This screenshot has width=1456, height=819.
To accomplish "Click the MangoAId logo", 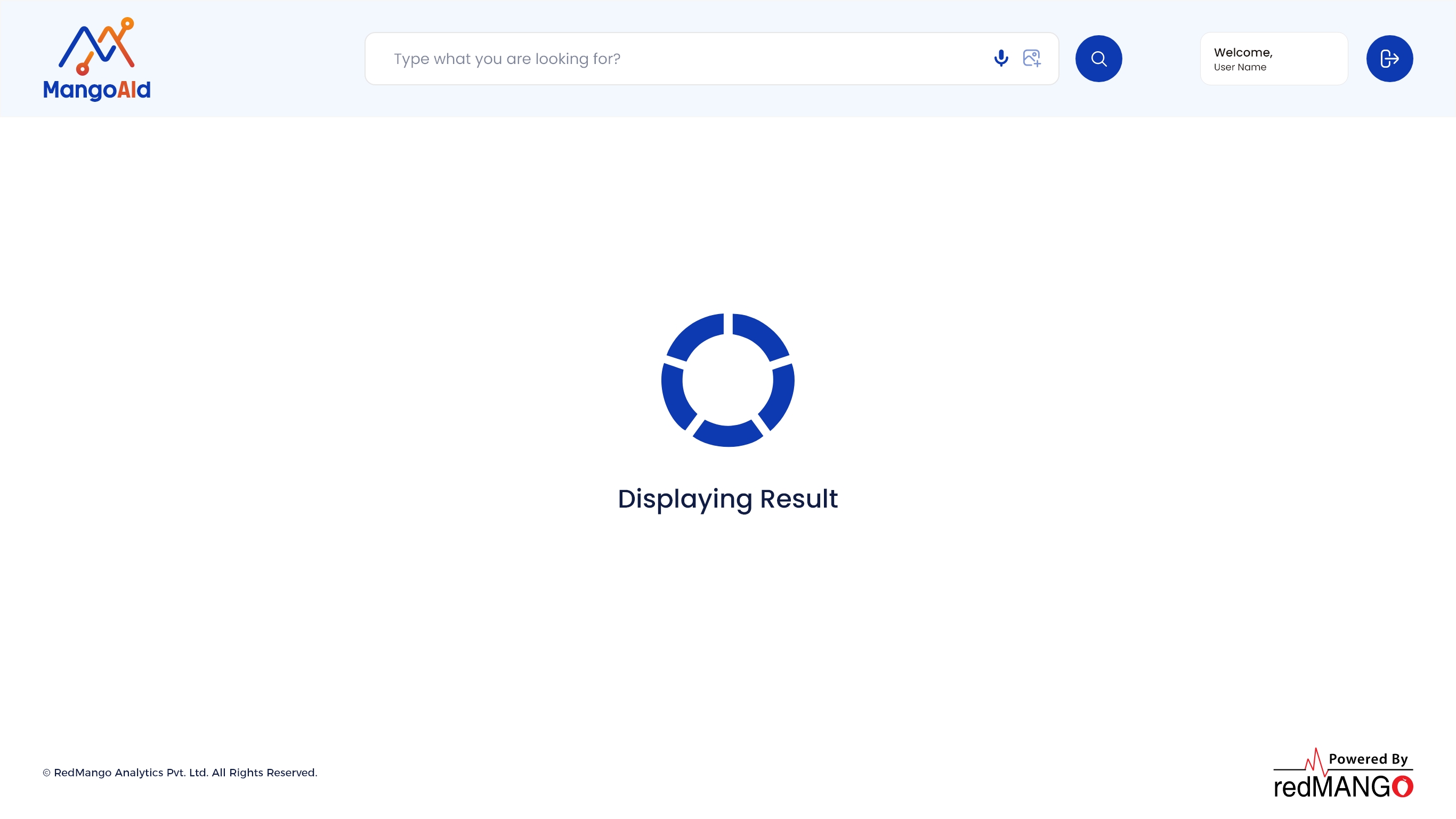I will pos(96,59).
